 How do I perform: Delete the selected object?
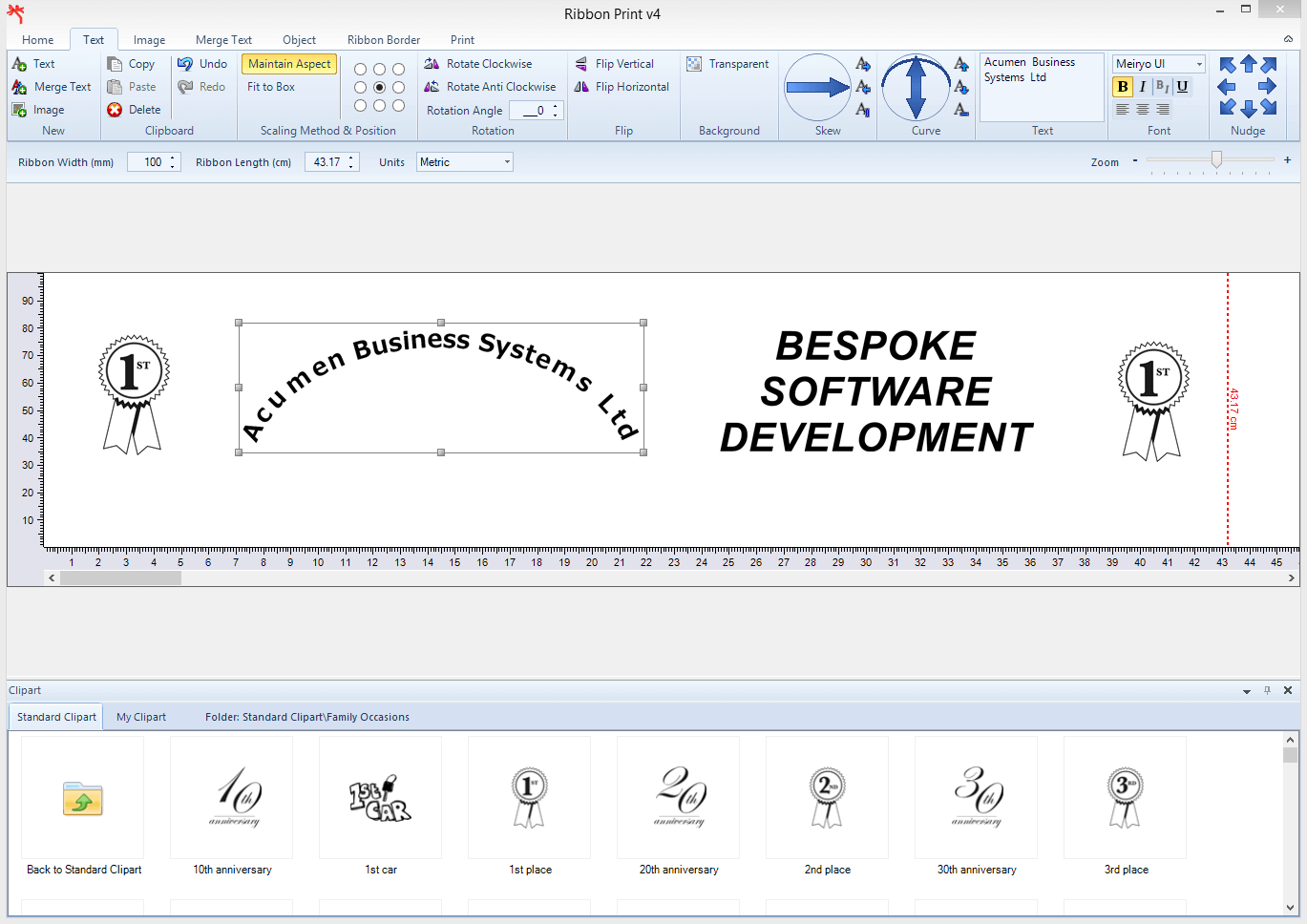point(134,110)
